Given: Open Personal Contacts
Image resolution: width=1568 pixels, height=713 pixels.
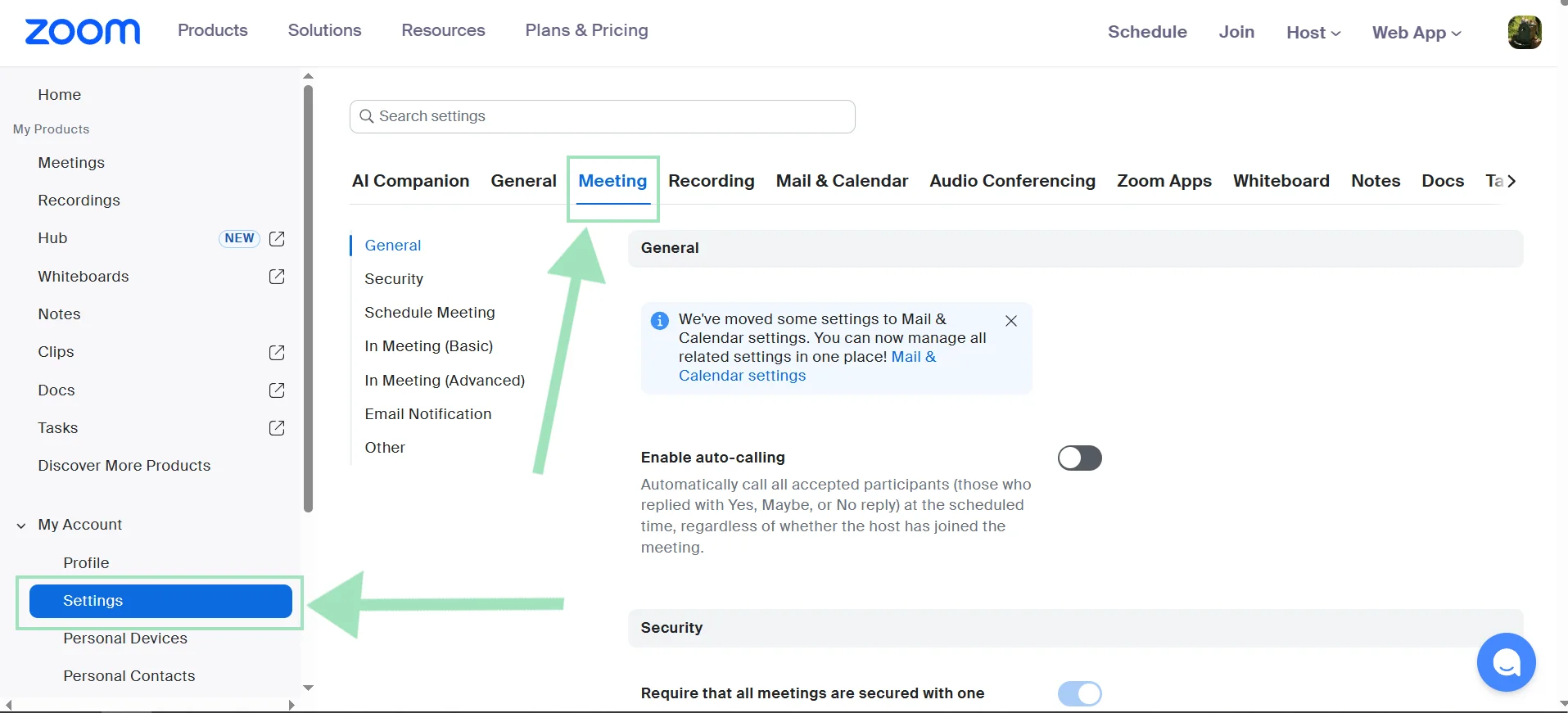Looking at the screenshot, I should pyautogui.click(x=129, y=676).
